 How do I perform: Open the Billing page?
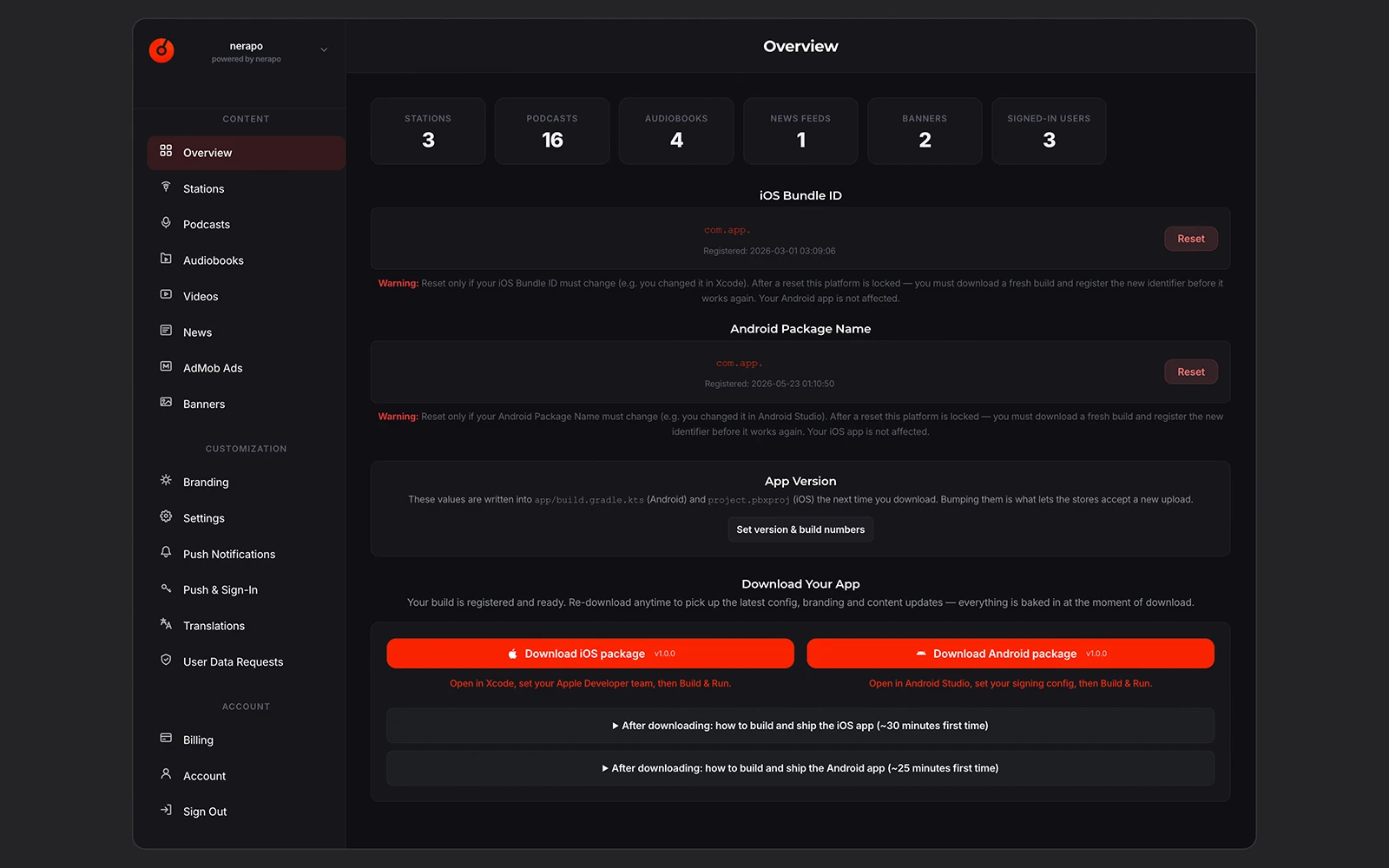[246, 740]
